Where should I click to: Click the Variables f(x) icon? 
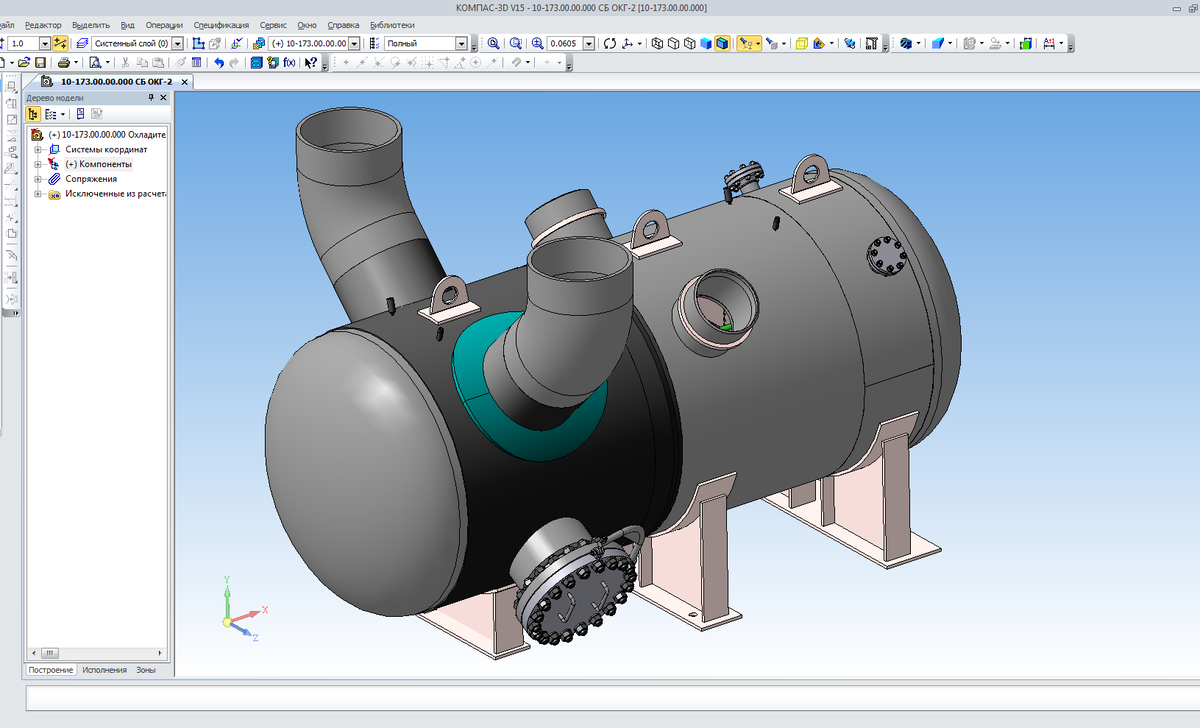(x=289, y=62)
